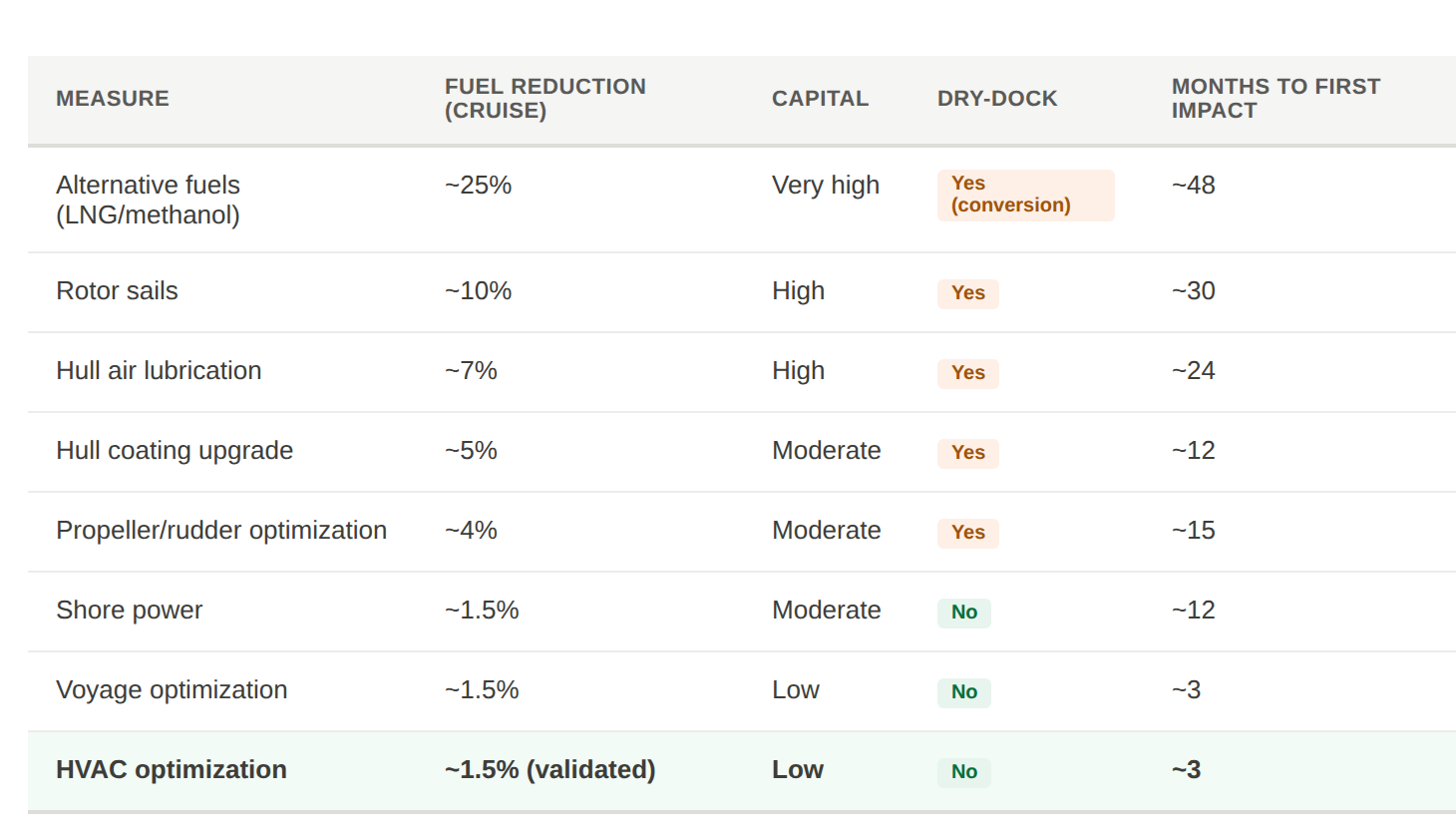Viewport: 1456px width, 828px height.
Task: Click the "Yes (conversion)" dry-dock badge
Action: tap(1024, 195)
